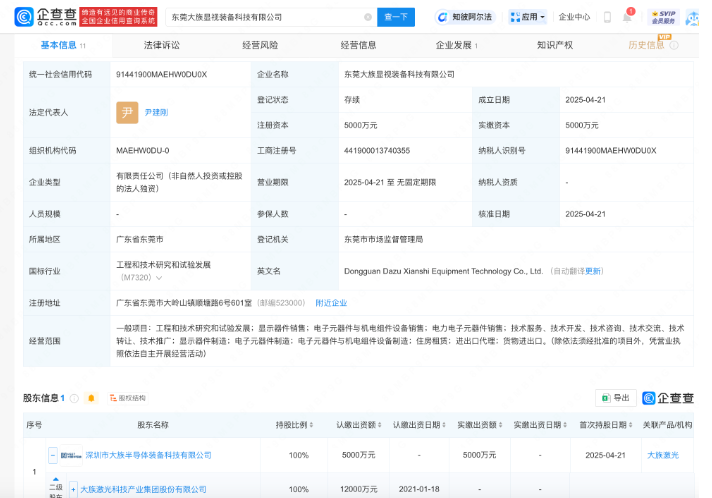Select registration number 441900013740355
712x498 pixels.
(x=377, y=150)
